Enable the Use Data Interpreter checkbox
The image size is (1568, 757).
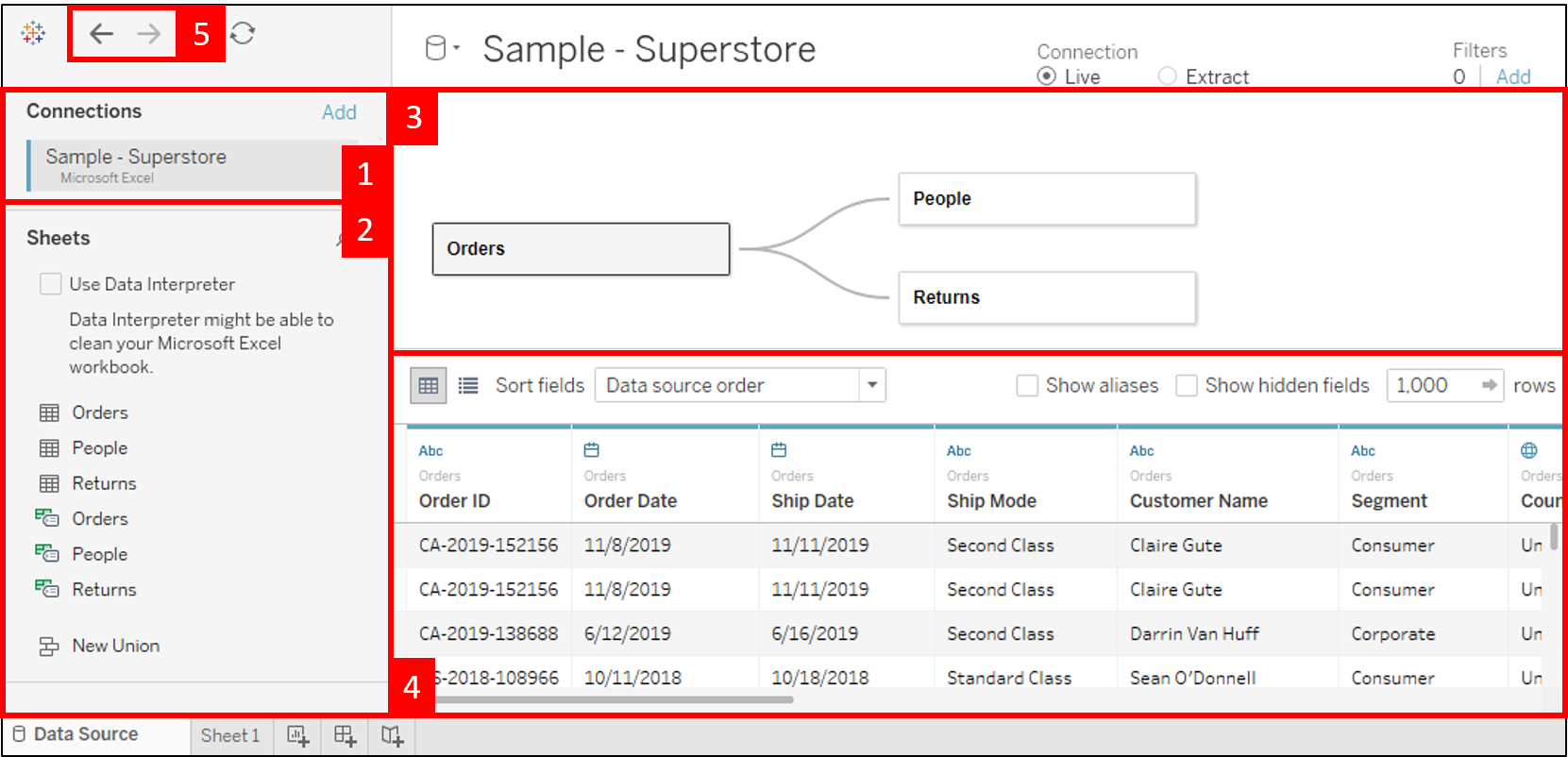[x=51, y=284]
